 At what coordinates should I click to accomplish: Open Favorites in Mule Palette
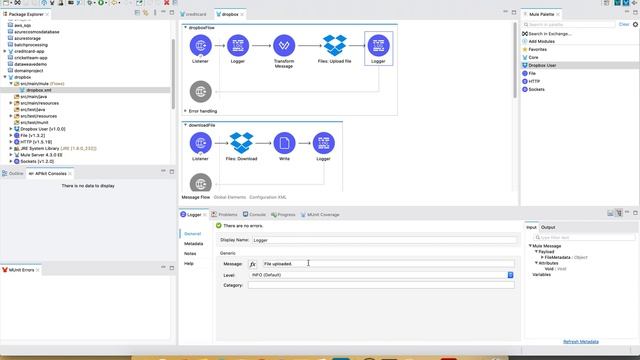pyautogui.click(x=537, y=49)
